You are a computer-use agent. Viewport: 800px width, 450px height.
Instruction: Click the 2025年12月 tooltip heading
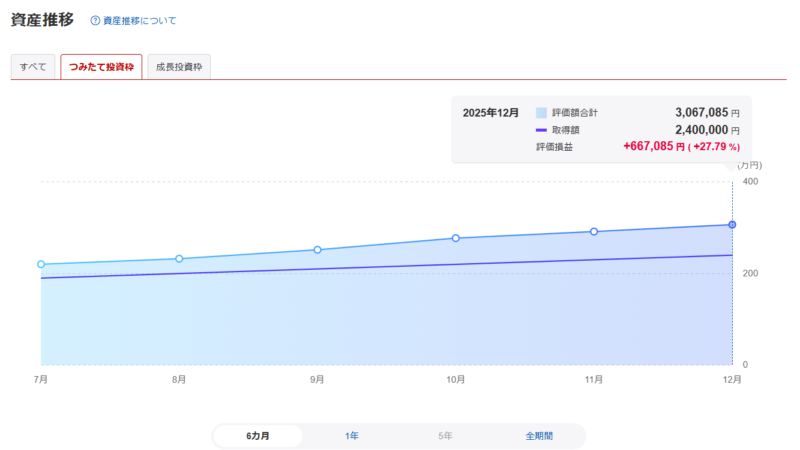pos(491,113)
